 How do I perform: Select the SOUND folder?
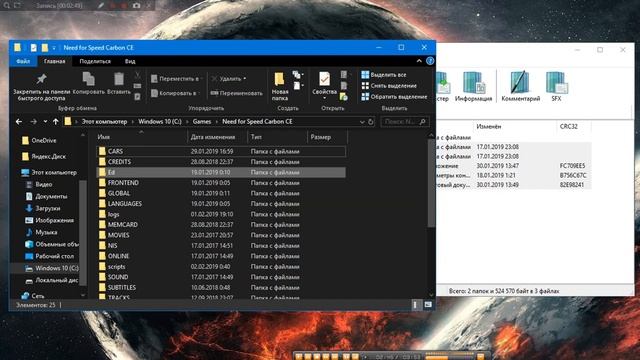pyautogui.click(x=221, y=277)
